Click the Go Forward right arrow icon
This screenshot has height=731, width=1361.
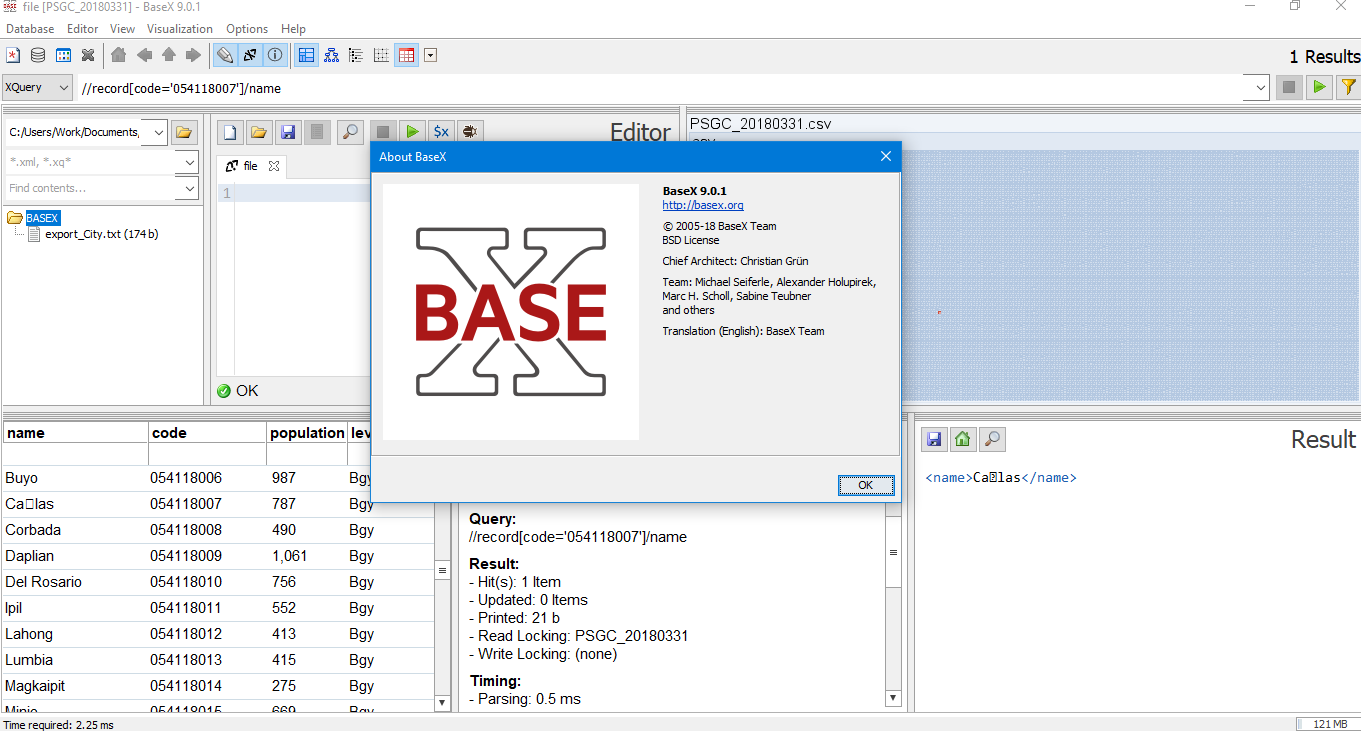193,55
